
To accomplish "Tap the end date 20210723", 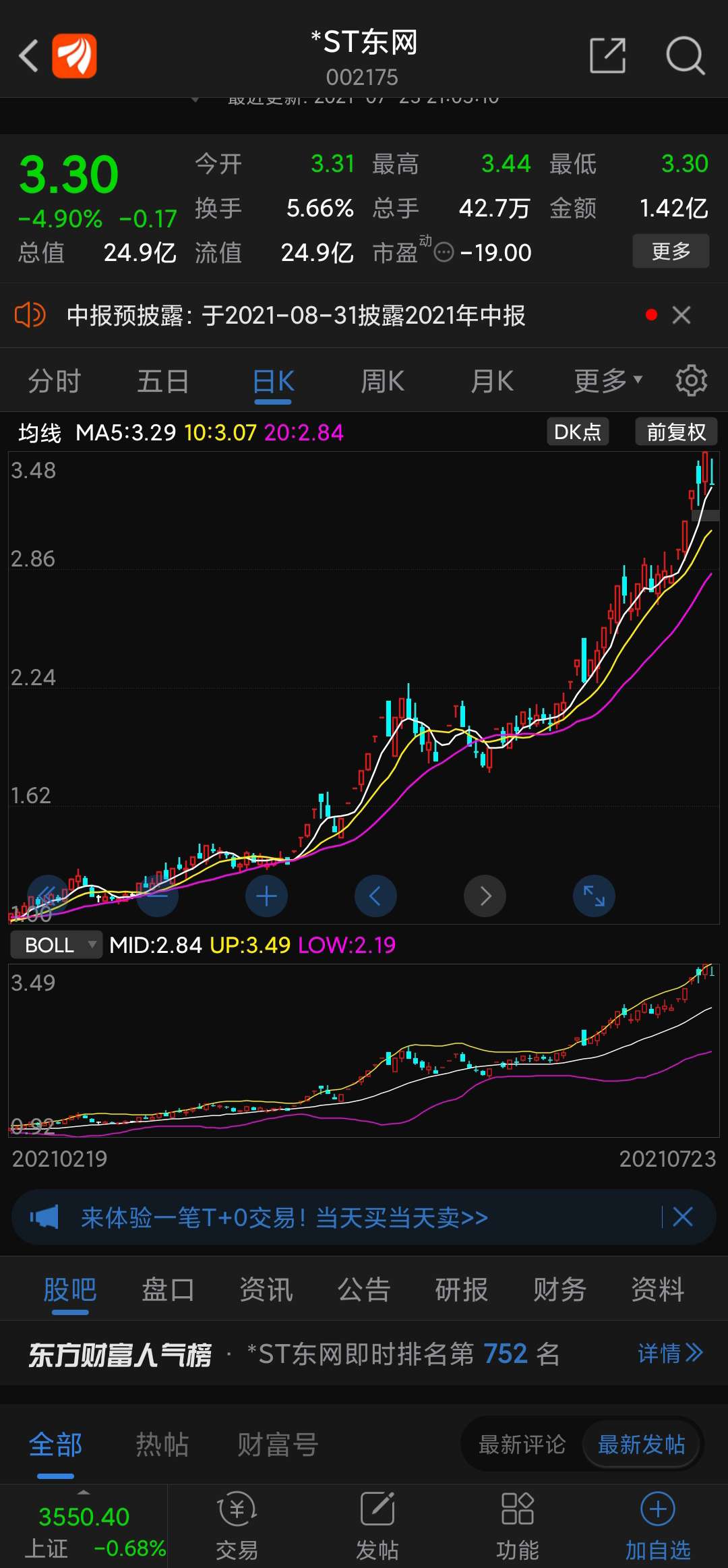I will (667, 1159).
